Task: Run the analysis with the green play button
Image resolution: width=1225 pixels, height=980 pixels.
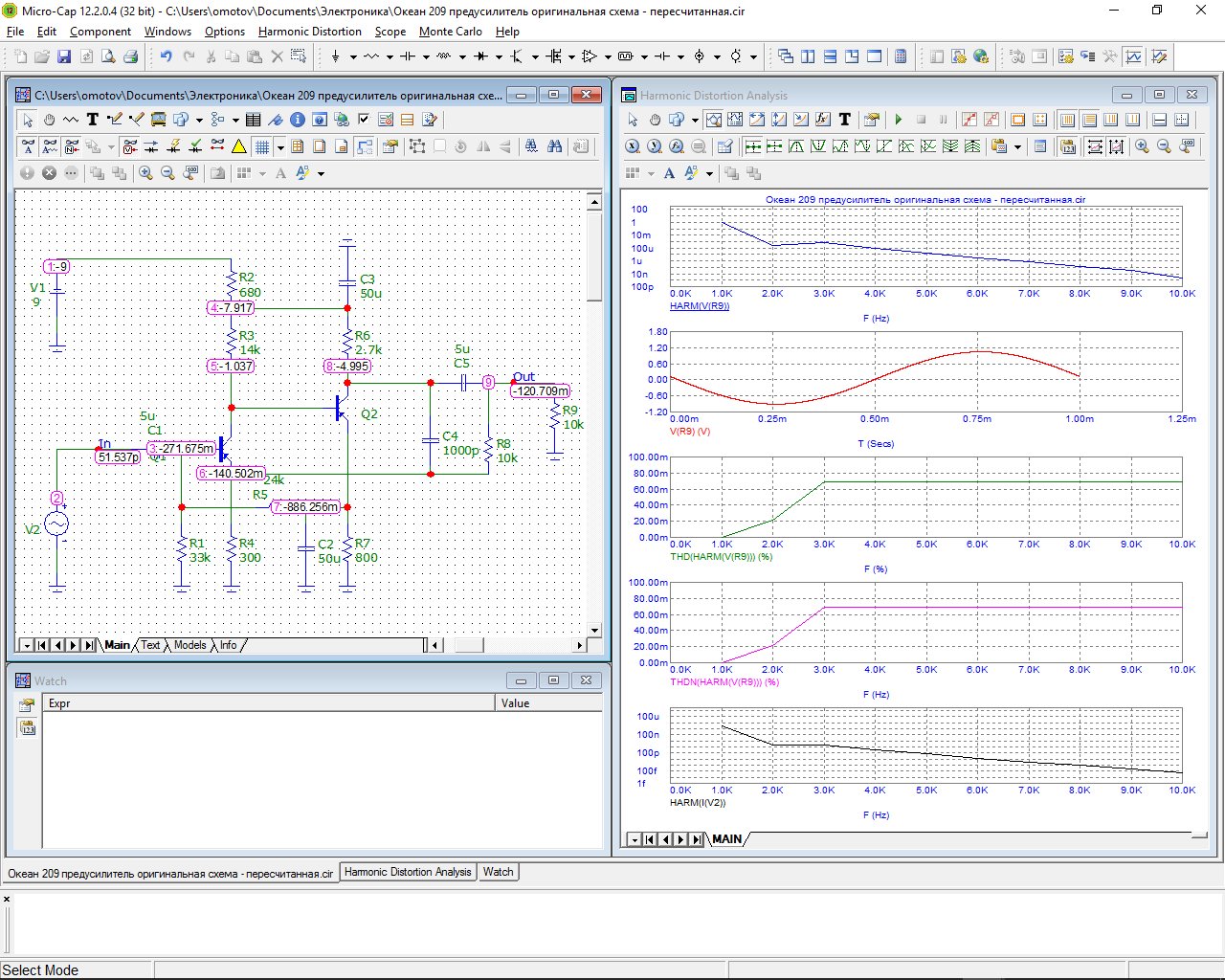Action: click(899, 120)
